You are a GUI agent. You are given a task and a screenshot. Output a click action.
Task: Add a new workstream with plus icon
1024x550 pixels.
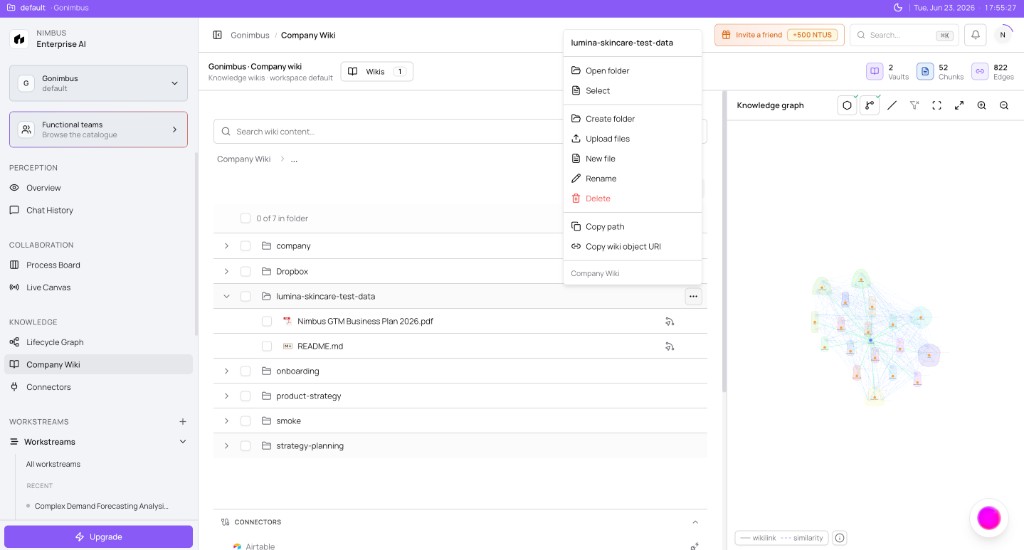[x=183, y=422]
